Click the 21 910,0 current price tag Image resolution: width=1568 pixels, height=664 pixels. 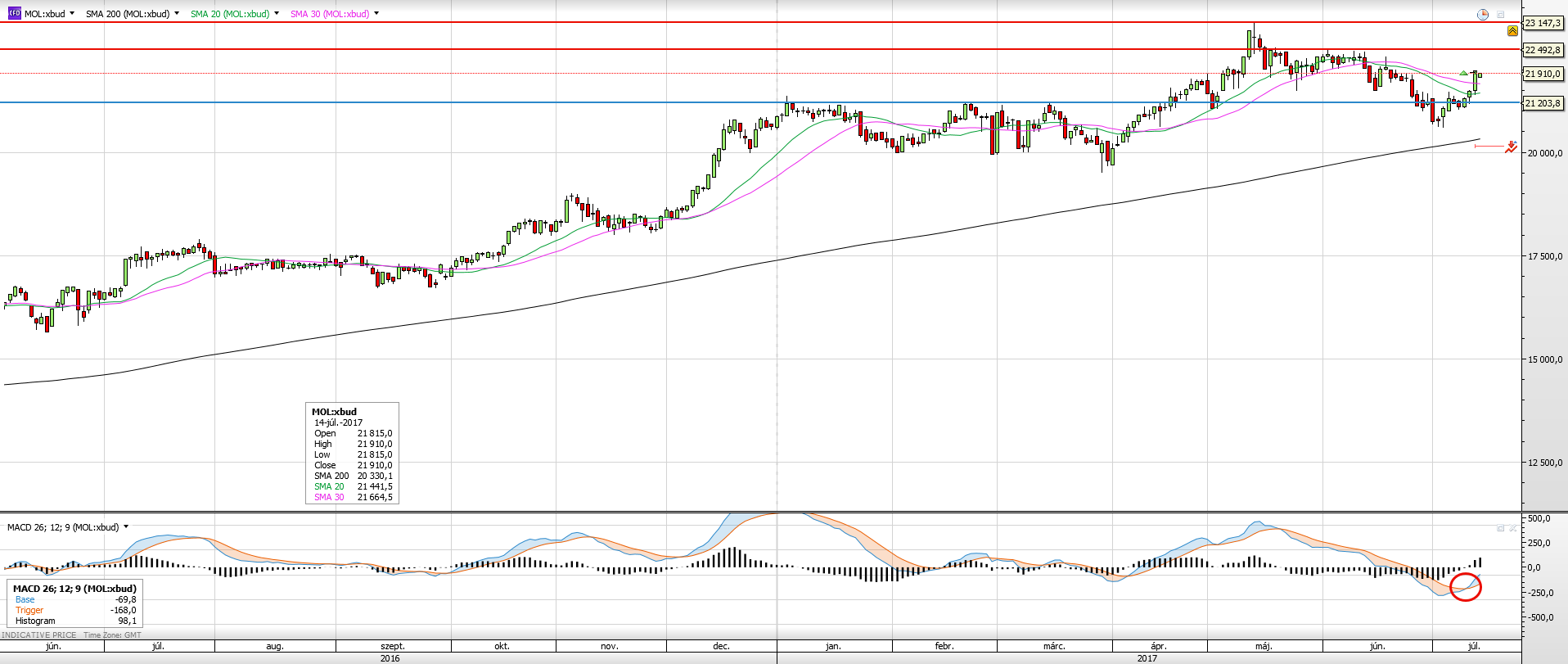click(1543, 74)
